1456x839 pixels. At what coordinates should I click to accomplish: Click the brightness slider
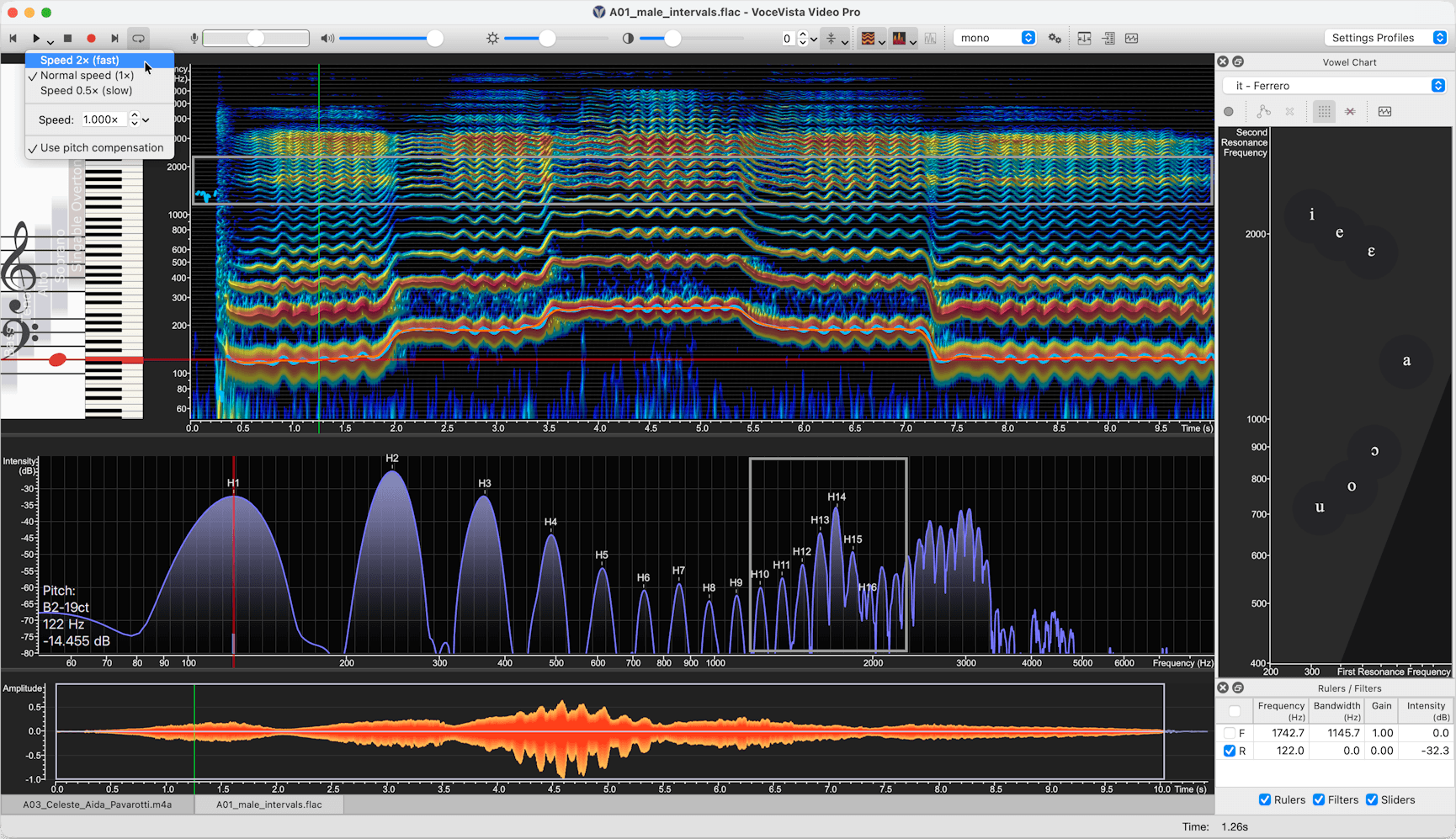pyautogui.click(x=555, y=39)
